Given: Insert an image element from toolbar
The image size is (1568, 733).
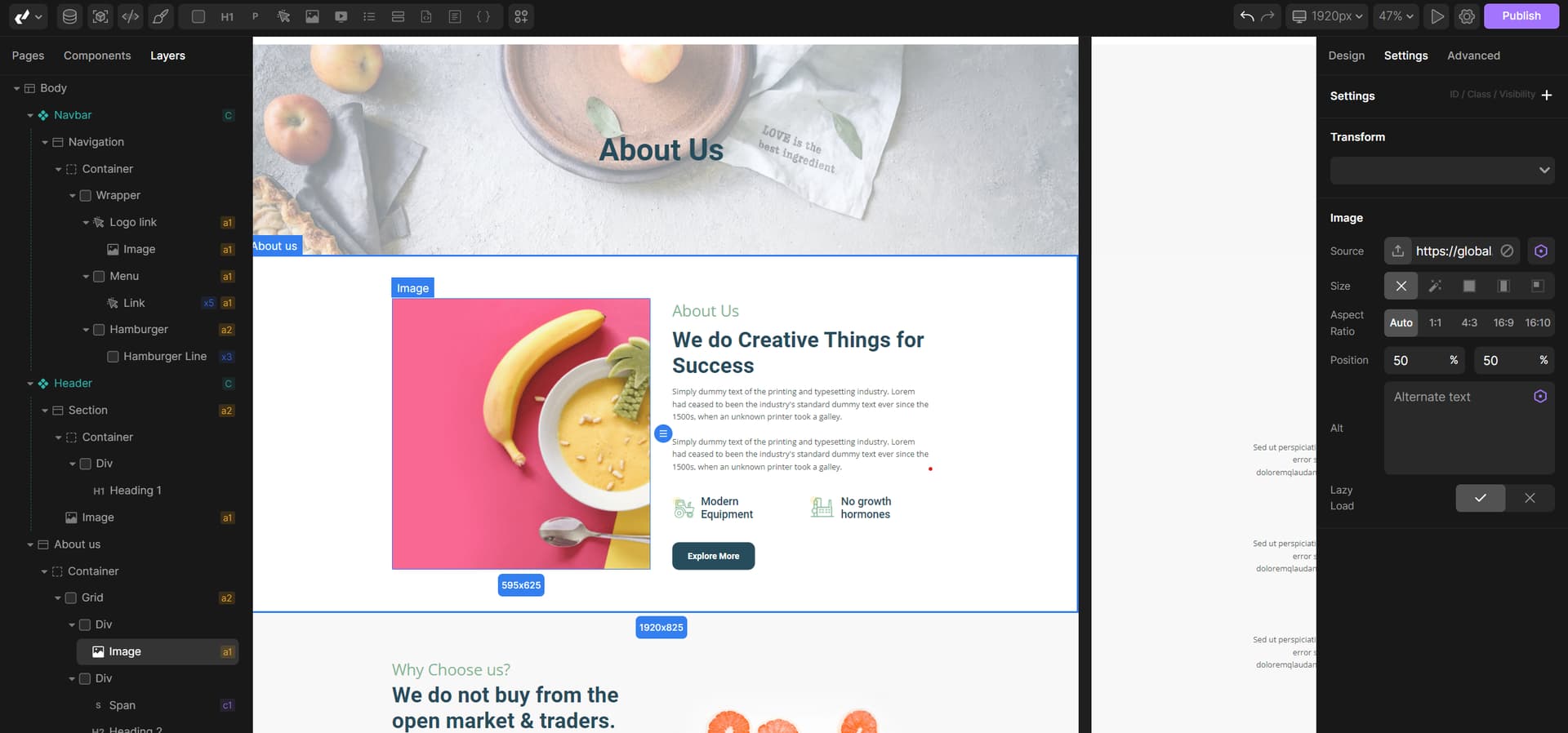Looking at the screenshot, I should coord(312,16).
